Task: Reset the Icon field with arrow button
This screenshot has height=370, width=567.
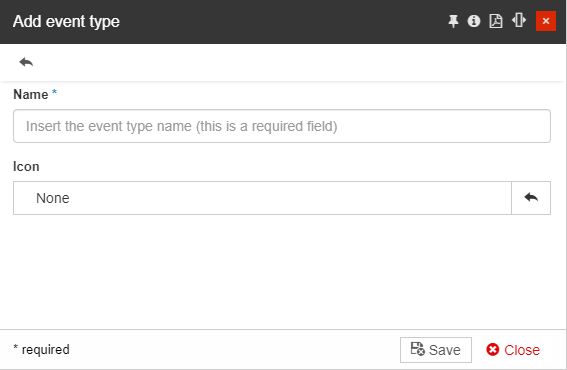Action: point(531,198)
